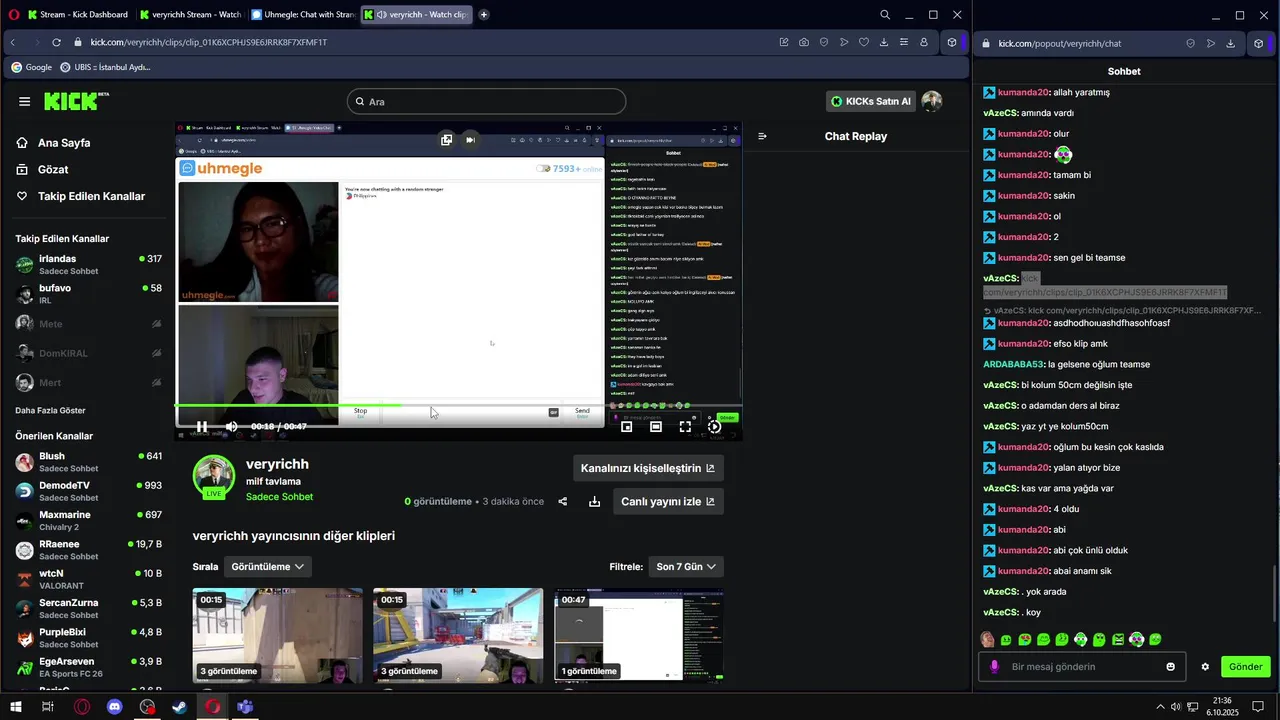
Task: Send chat message with Gönder
Action: click(x=1245, y=667)
